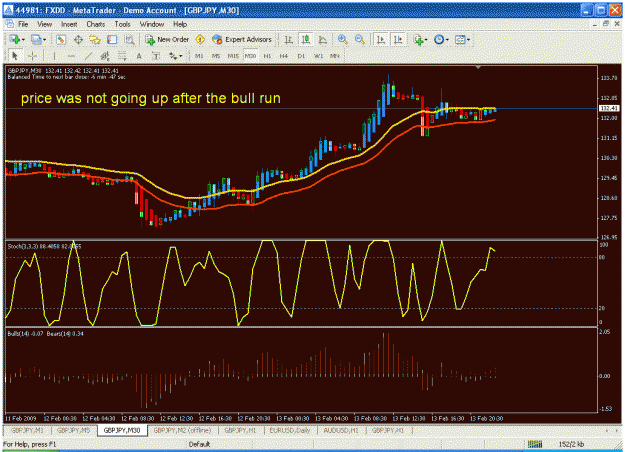Image resolution: width=625 pixels, height=452 pixels.
Task: Open the File menu
Action: tap(23, 24)
